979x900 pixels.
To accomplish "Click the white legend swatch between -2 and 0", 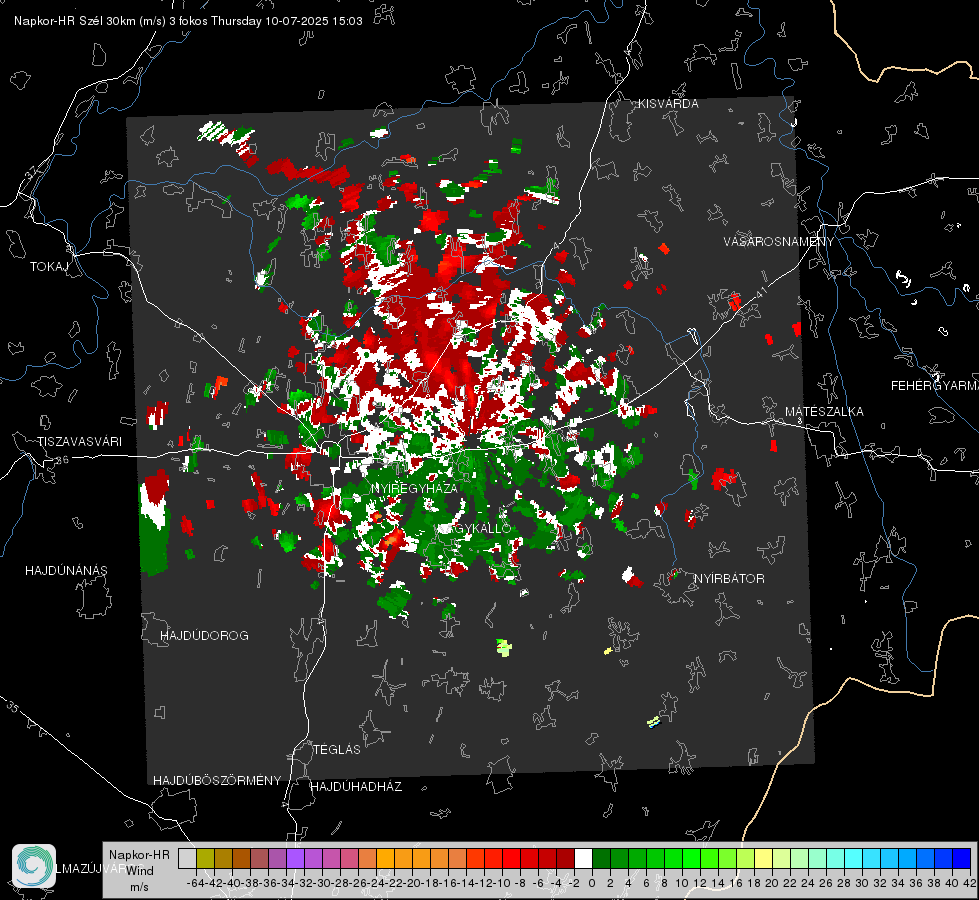I will [583, 858].
